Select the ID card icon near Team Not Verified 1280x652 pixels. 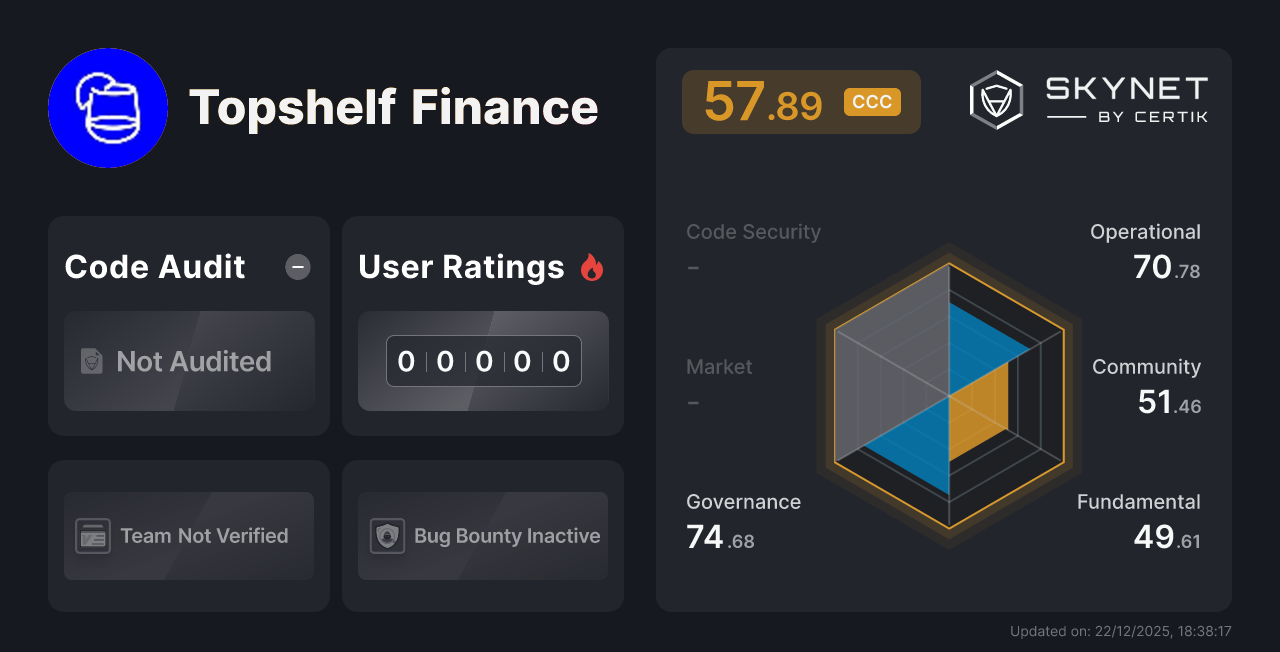93,536
